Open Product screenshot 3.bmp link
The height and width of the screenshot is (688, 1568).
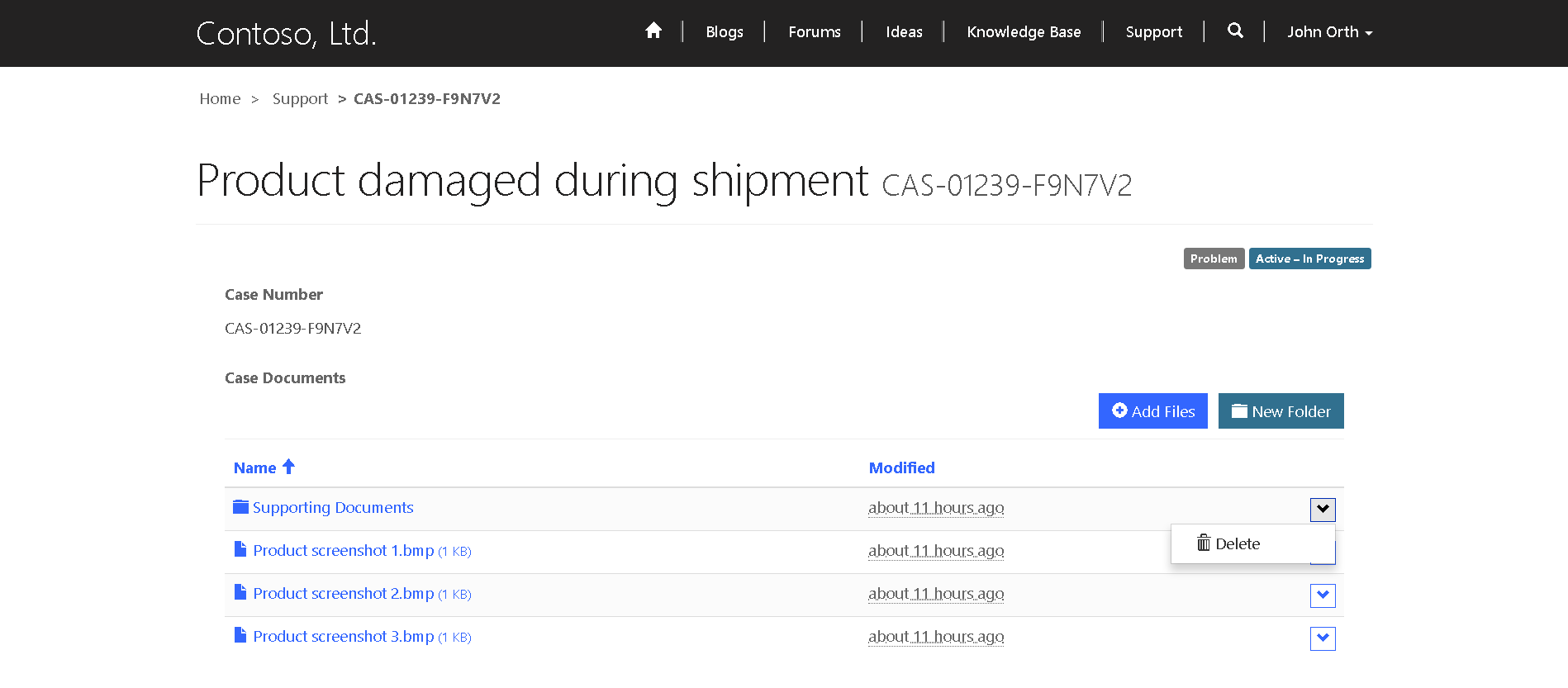pyautogui.click(x=344, y=637)
